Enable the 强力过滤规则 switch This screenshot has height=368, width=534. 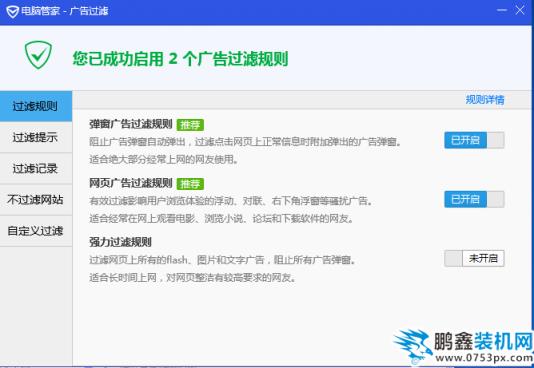click(x=474, y=258)
